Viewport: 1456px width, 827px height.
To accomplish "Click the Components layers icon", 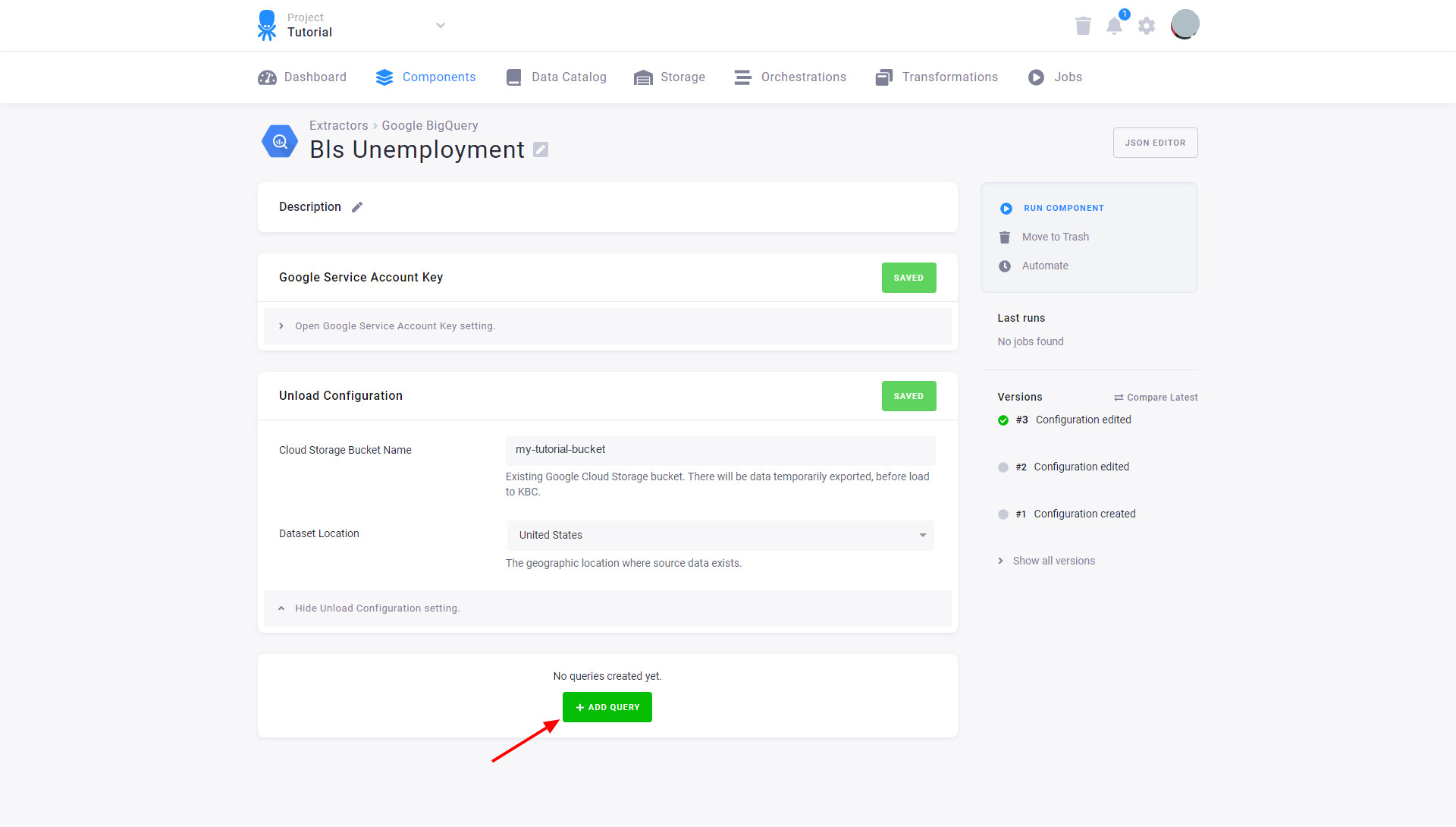I will pos(384,77).
